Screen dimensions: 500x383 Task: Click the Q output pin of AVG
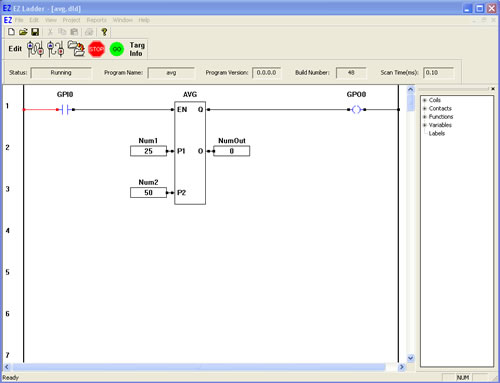point(200,109)
